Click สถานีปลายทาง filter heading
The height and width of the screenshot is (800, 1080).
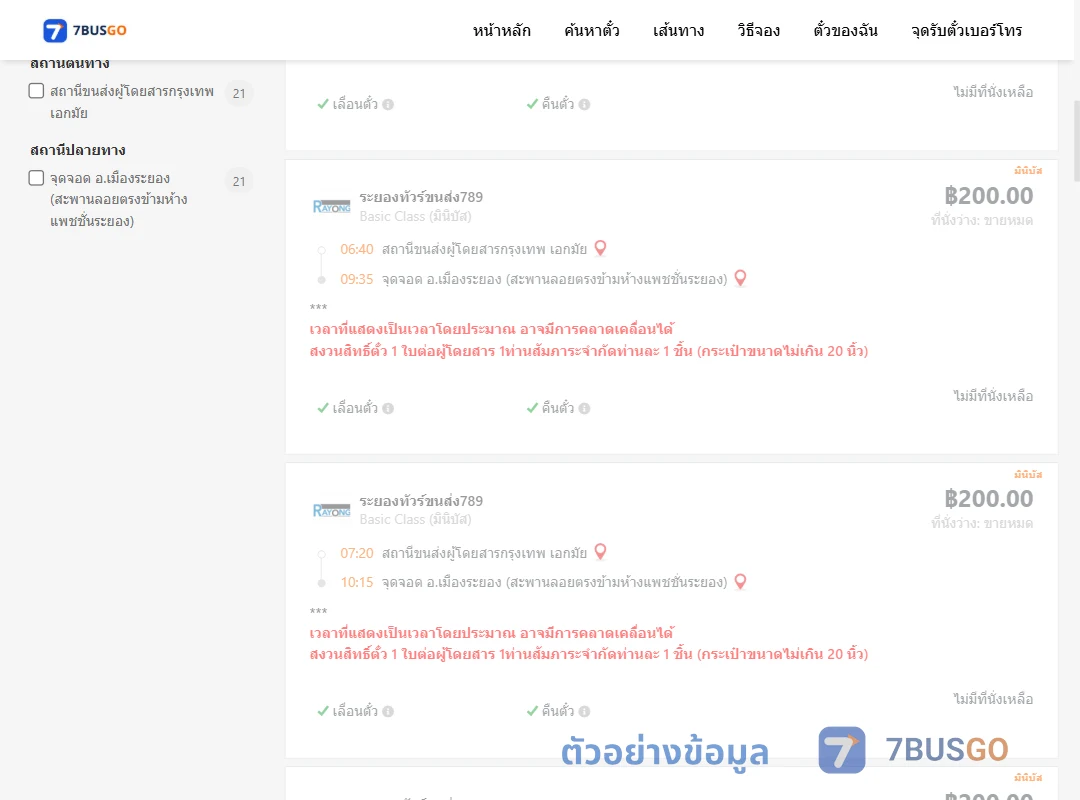pyautogui.click(x=78, y=150)
